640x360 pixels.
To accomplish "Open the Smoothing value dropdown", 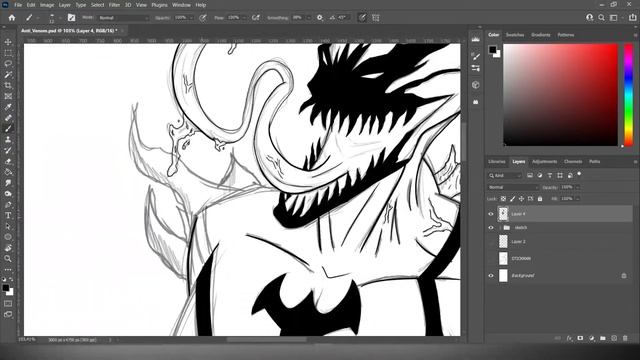I will coord(308,18).
